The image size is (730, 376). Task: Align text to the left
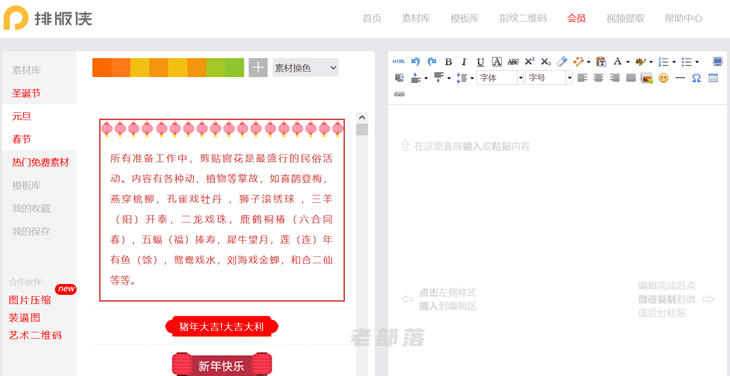[582, 78]
